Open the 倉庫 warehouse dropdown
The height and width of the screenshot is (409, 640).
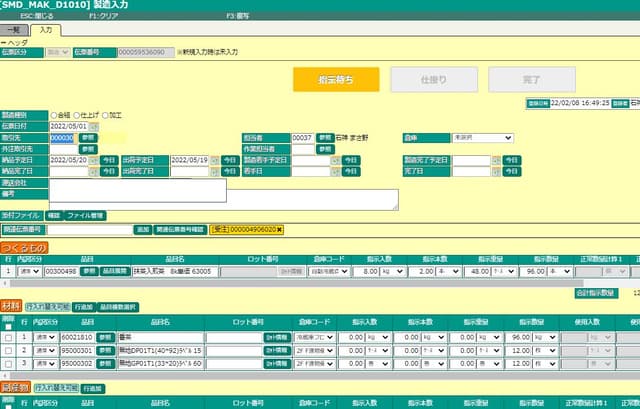click(x=482, y=138)
